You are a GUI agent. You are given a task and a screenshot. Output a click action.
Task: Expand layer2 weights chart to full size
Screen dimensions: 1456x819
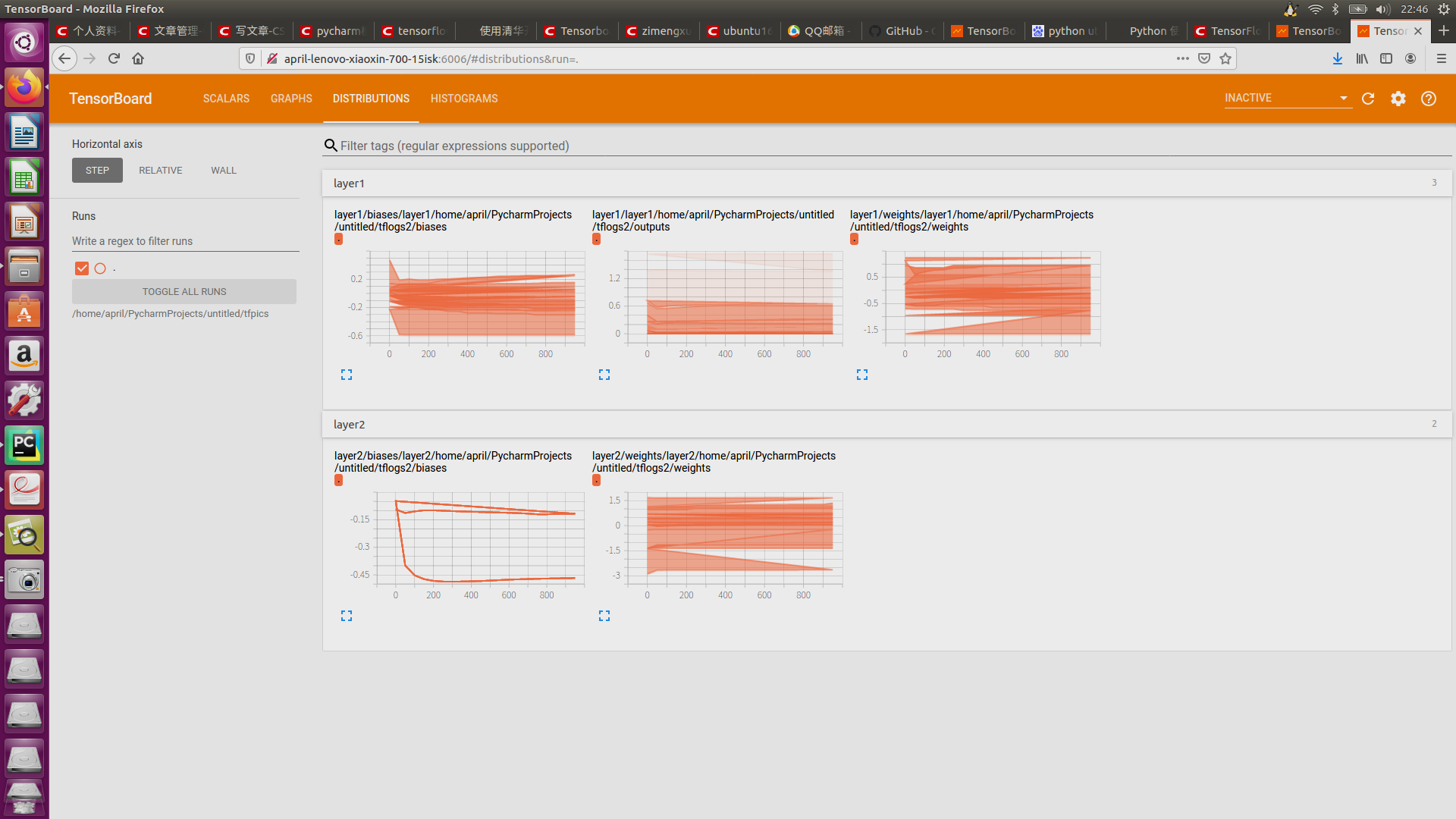click(604, 616)
